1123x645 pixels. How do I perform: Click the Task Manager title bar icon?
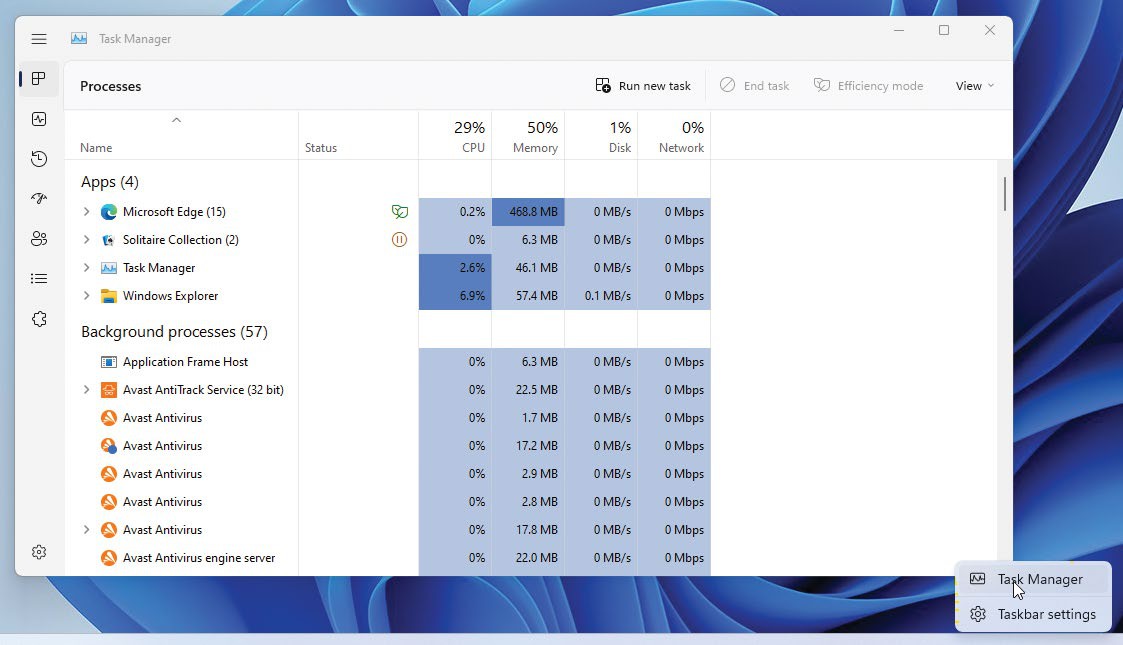79,39
